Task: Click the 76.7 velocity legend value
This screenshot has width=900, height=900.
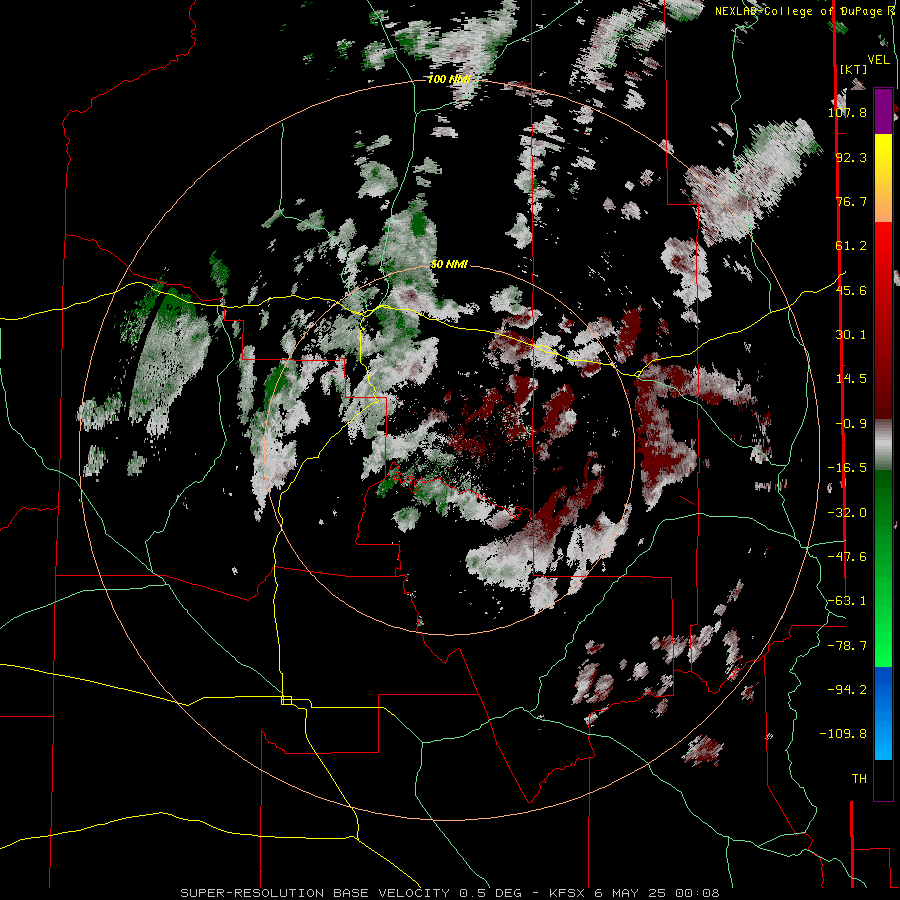Action: (851, 201)
